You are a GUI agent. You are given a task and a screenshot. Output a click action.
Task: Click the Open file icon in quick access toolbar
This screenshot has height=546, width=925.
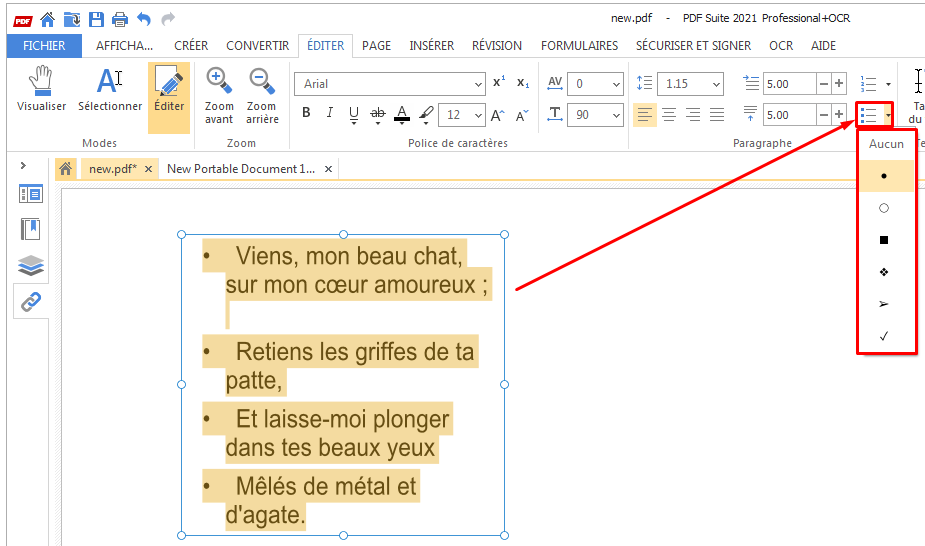tap(72, 19)
